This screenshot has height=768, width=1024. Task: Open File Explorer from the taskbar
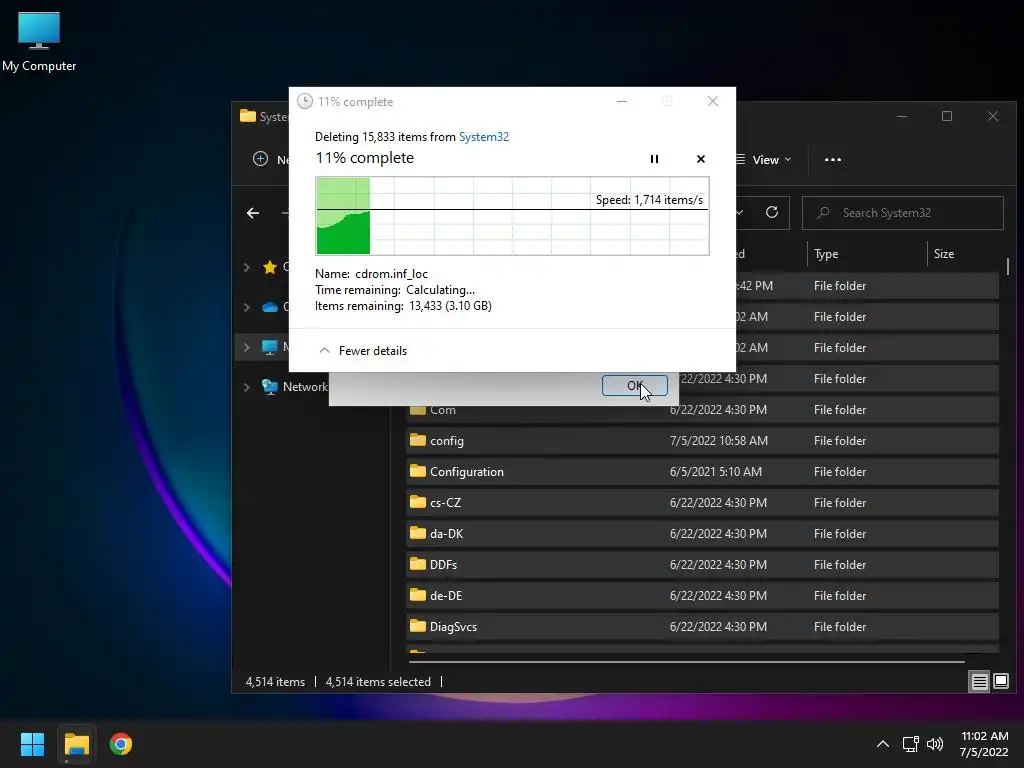[76, 744]
